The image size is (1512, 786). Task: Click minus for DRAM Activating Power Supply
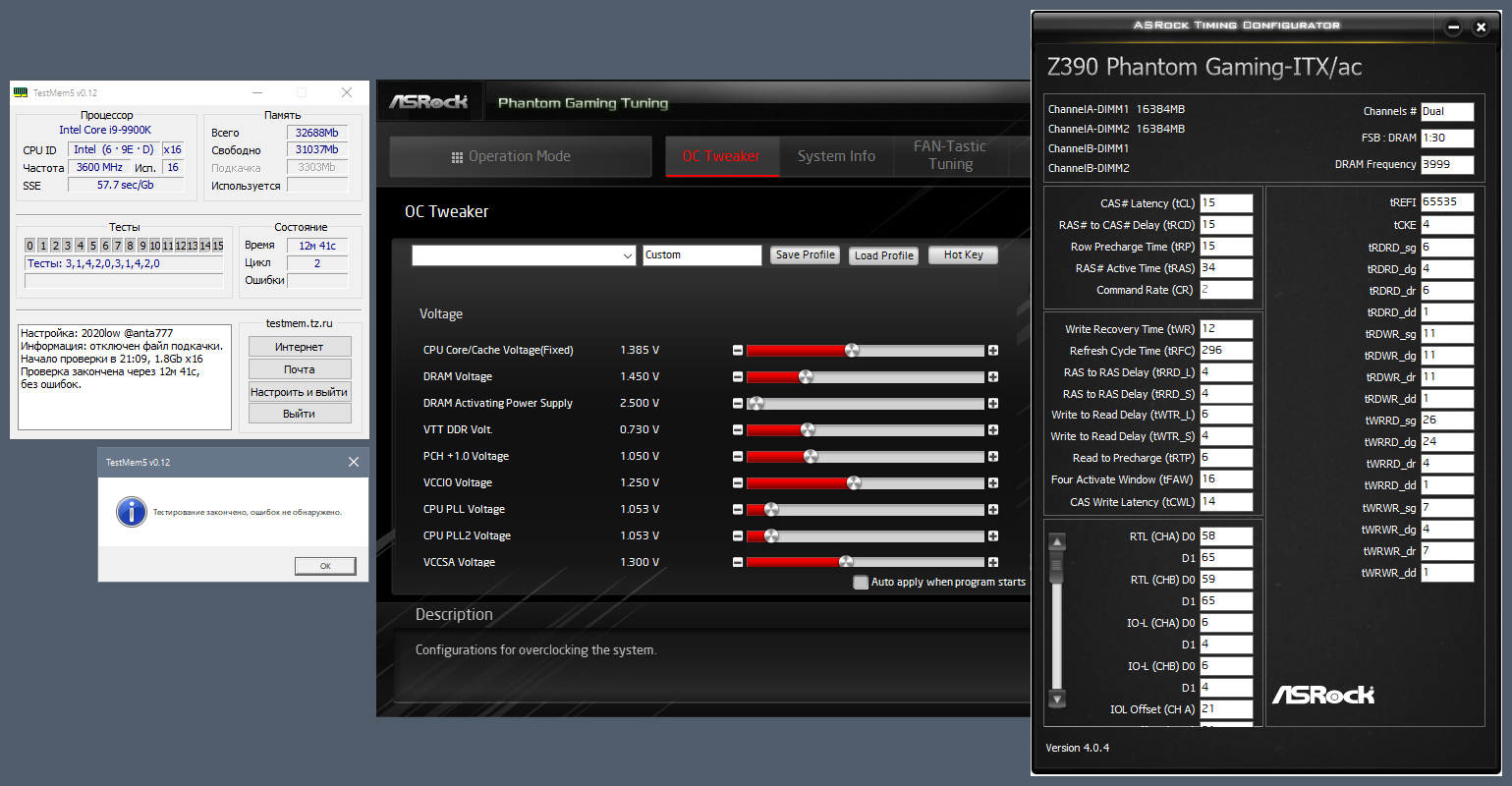point(738,404)
